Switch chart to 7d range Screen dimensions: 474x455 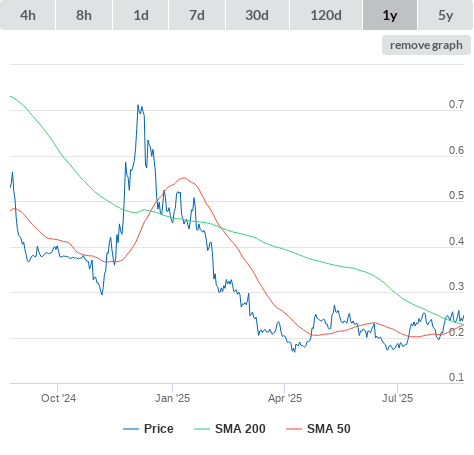(x=197, y=15)
